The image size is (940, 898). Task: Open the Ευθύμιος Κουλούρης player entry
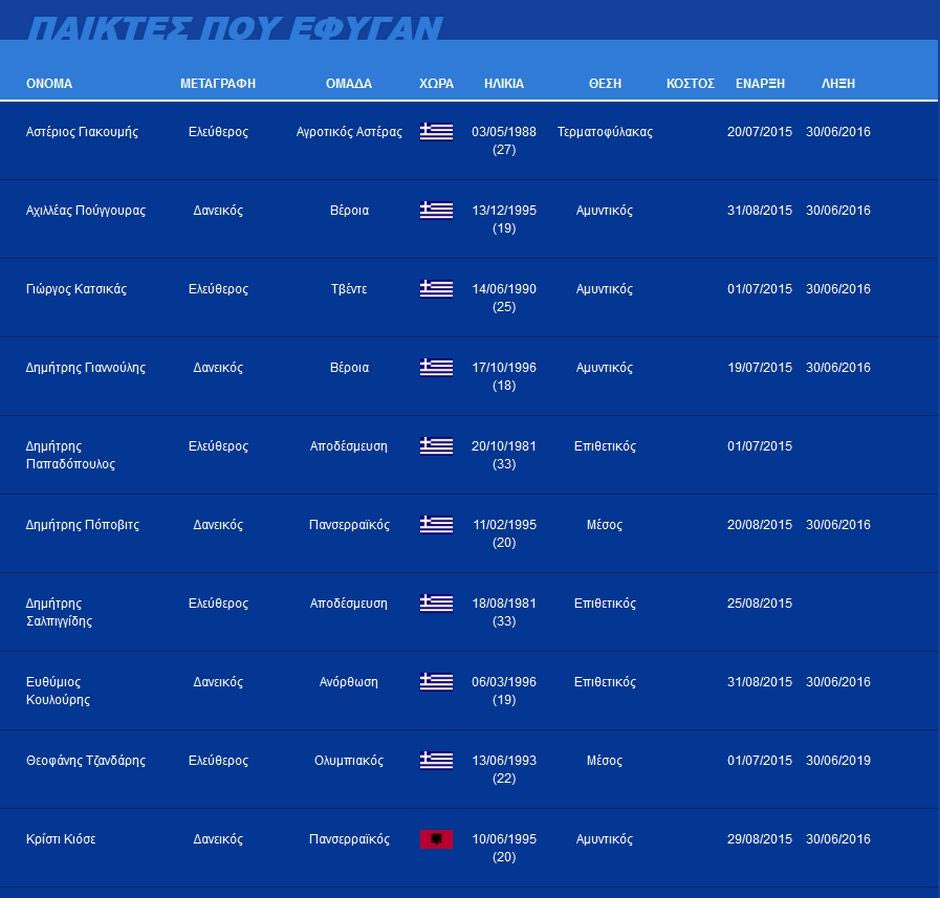pyautogui.click(x=58, y=690)
